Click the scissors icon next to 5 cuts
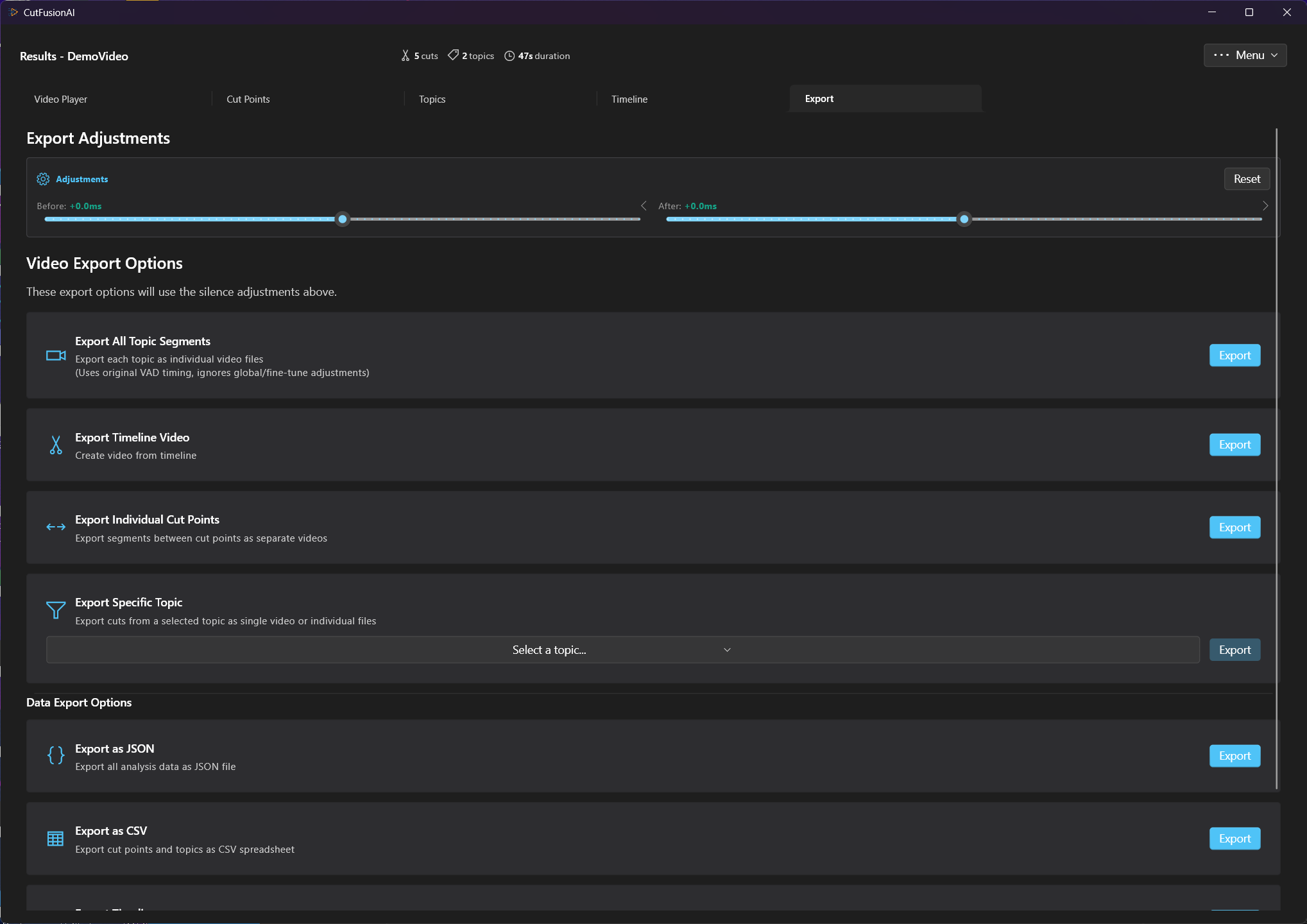 (x=406, y=56)
